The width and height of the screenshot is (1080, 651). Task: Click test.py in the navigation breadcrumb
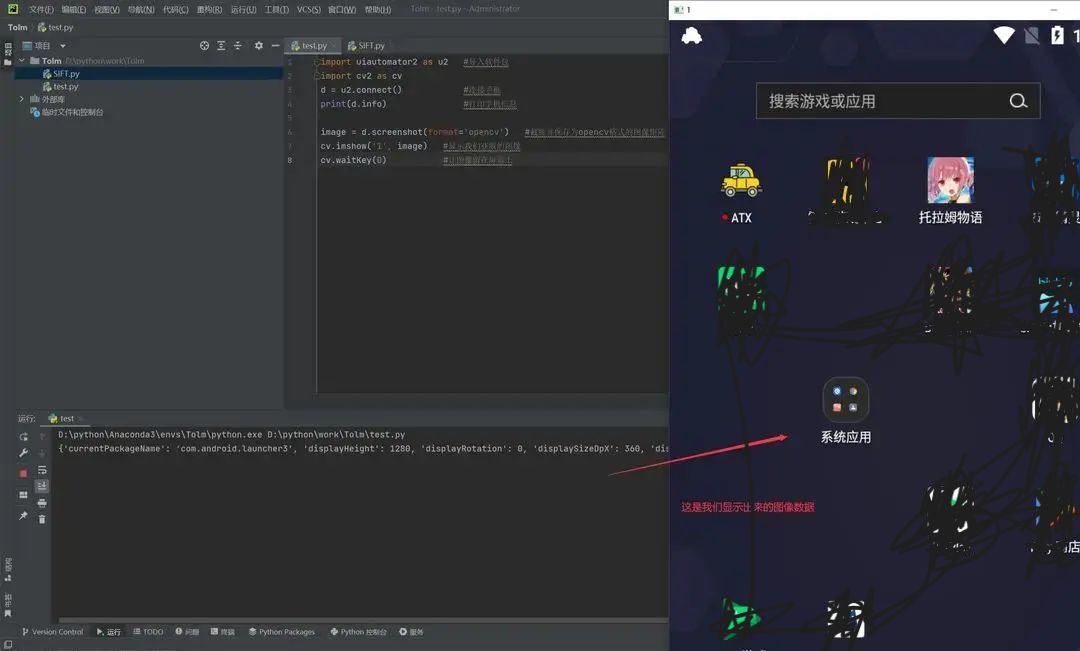click(55, 28)
